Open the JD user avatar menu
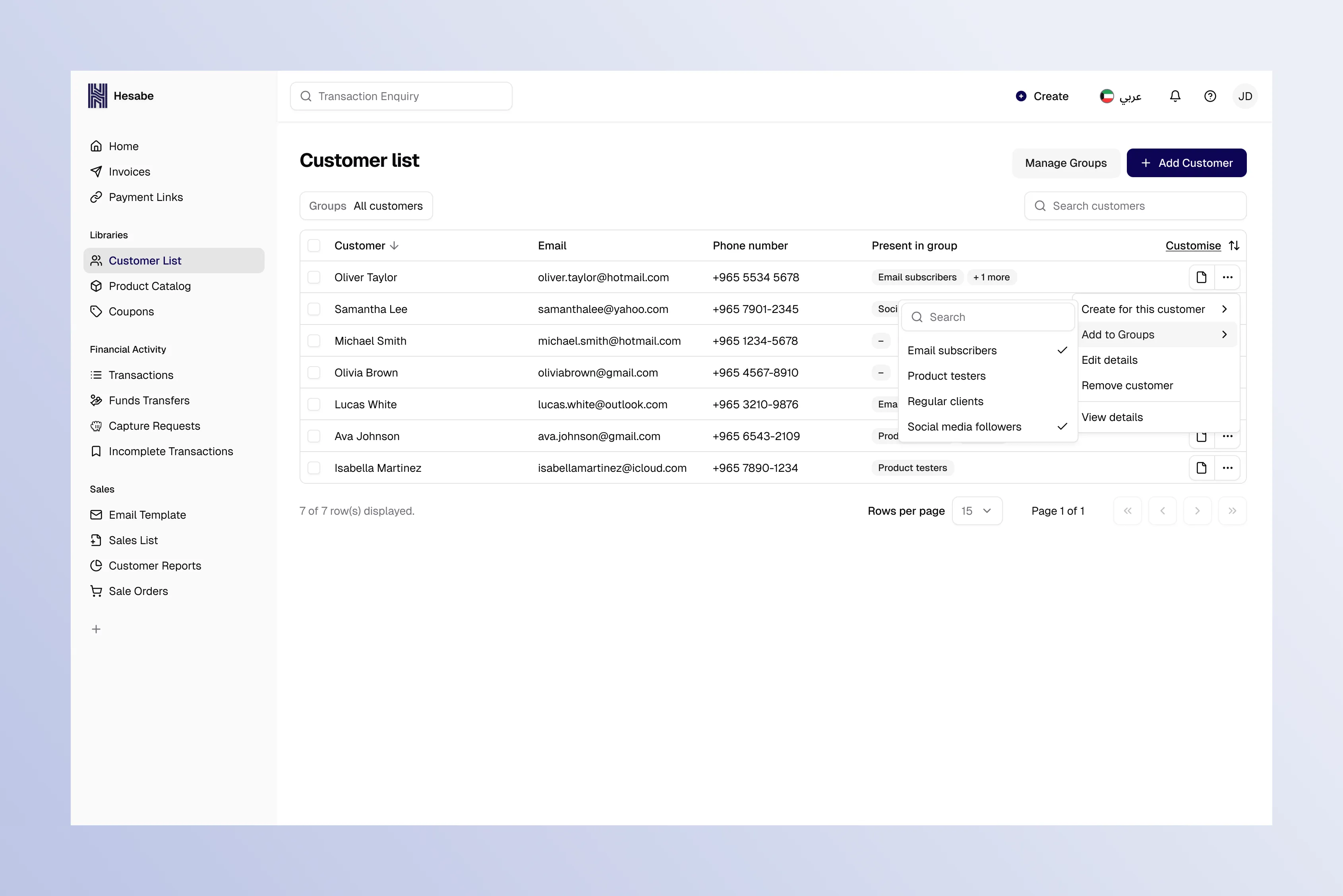Image resolution: width=1343 pixels, height=896 pixels. tap(1245, 96)
